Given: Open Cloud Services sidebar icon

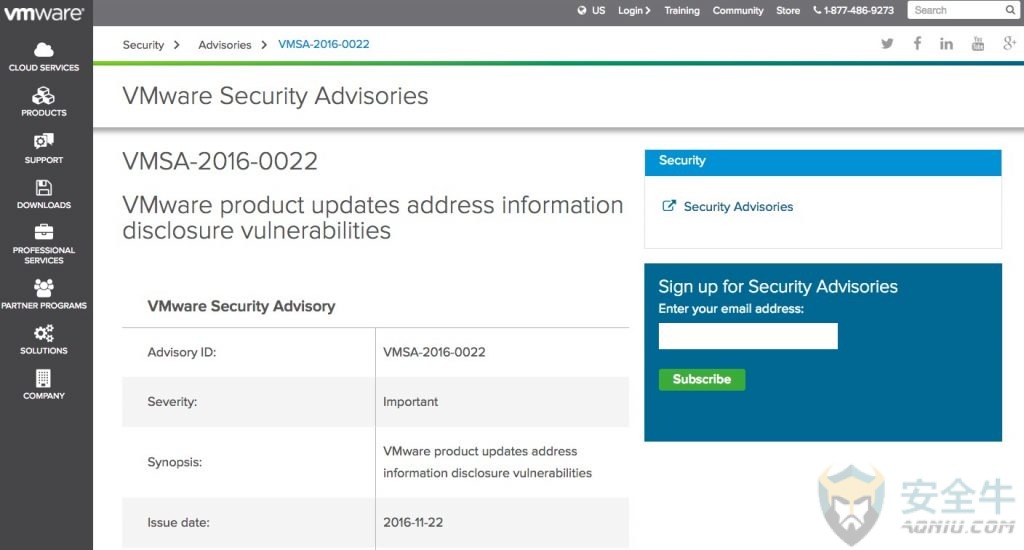Looking at the screenshot, I should pyautogui.click(x=44, y=50).
